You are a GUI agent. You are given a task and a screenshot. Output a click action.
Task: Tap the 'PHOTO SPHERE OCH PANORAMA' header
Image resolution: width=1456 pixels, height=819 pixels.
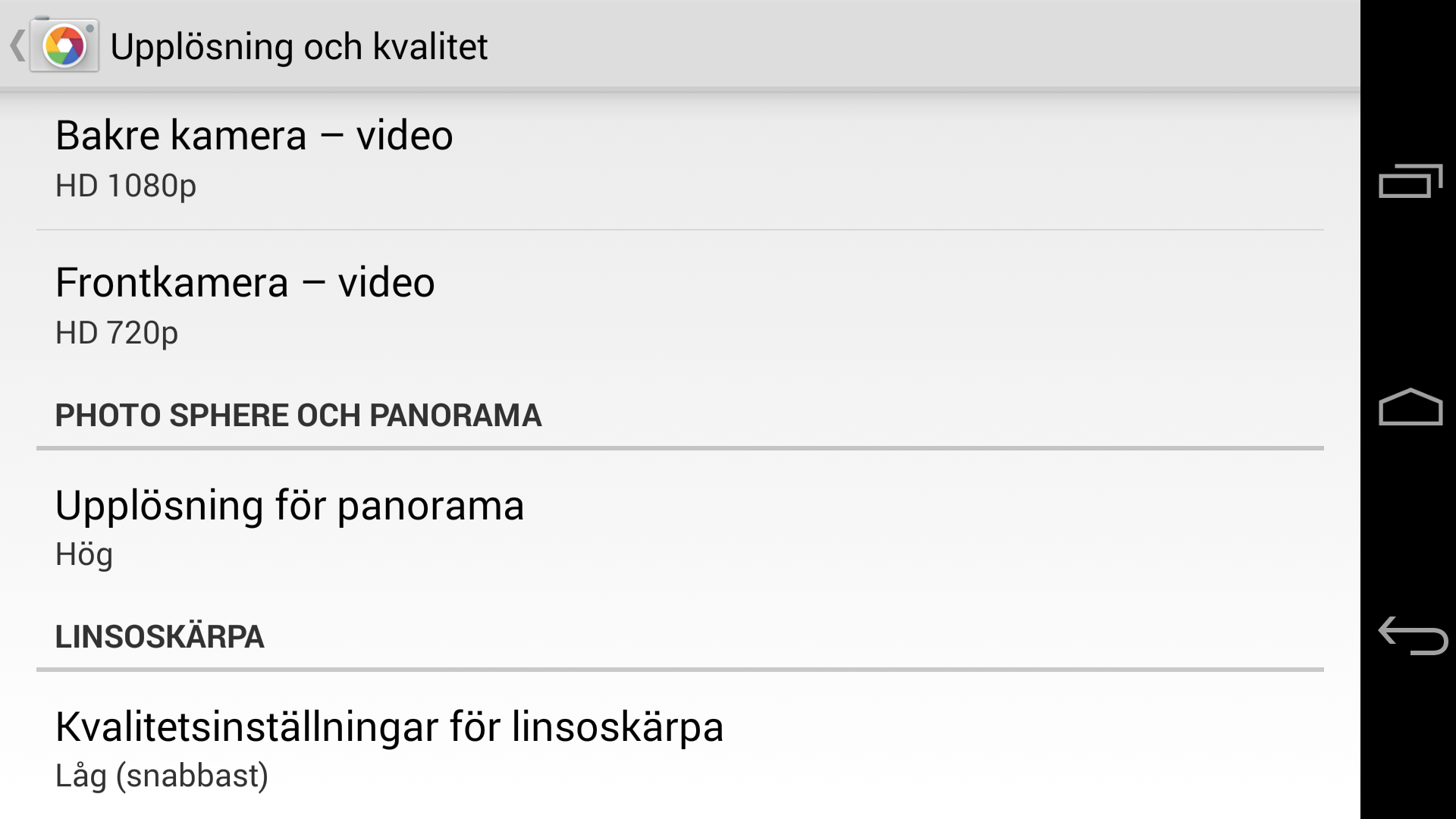coord(299,416)
